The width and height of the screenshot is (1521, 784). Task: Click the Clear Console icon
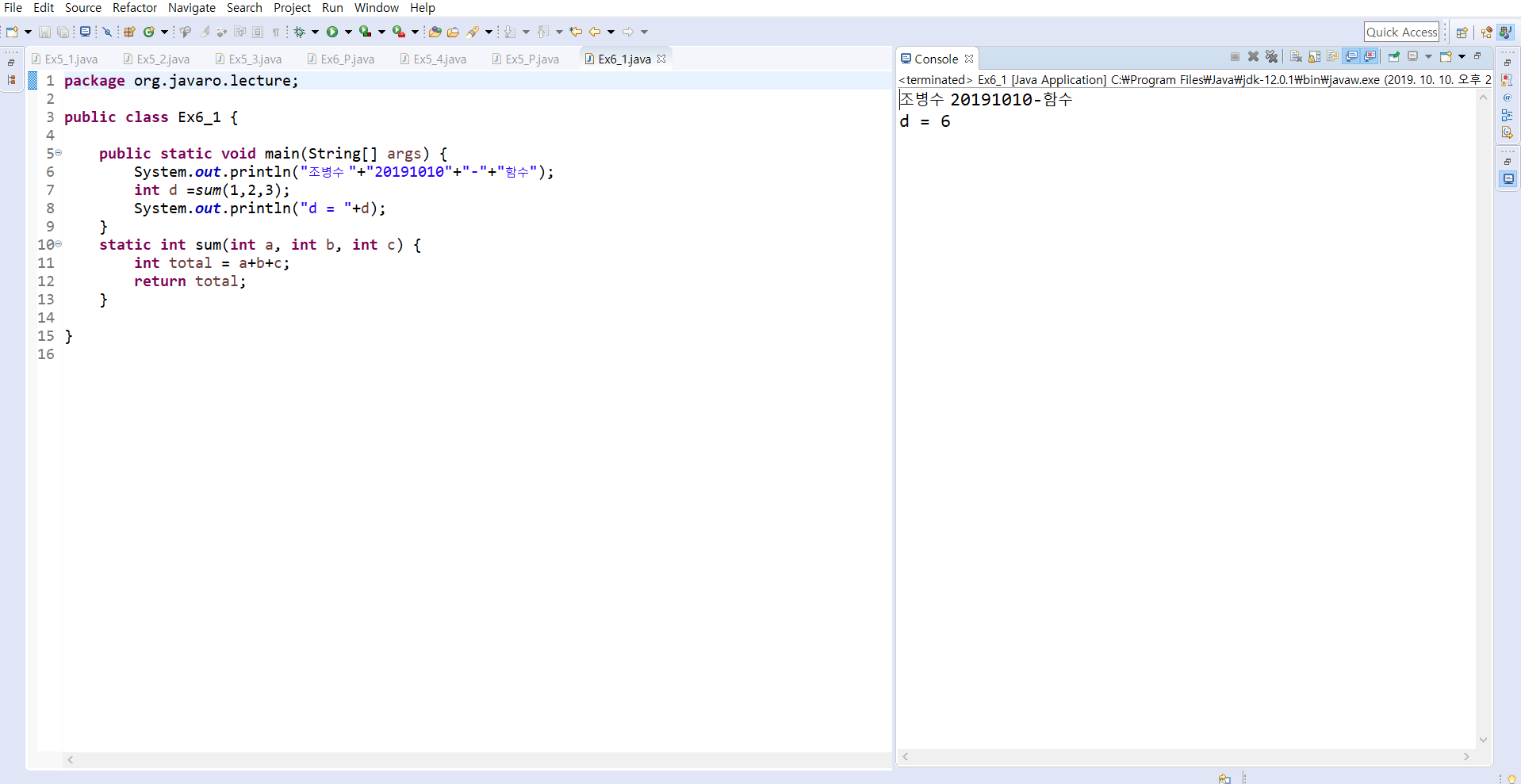point(1296,56)
